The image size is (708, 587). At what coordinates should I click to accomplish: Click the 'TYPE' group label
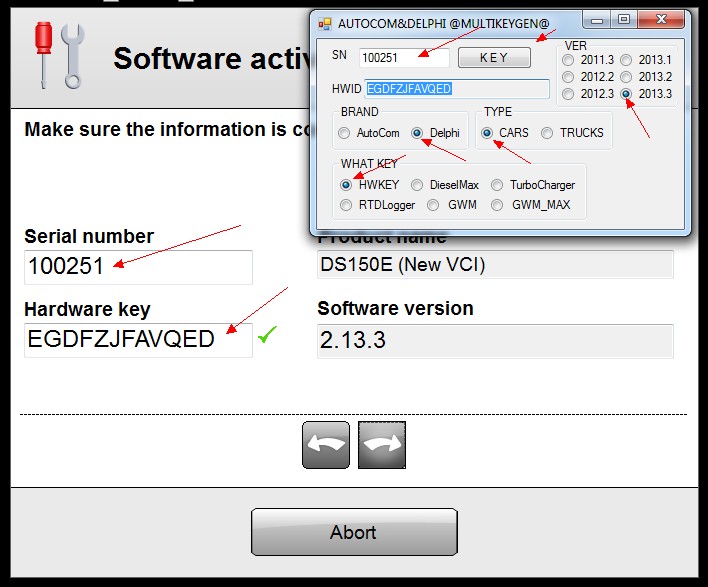pos(498,112)
